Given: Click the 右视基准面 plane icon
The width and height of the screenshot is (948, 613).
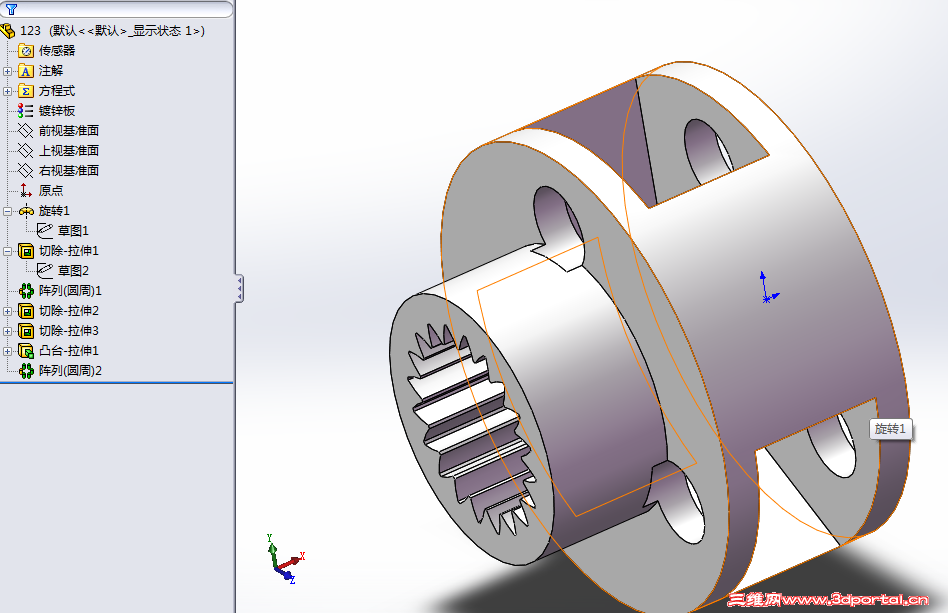Looking at the screenshot, I should [26, 170].
